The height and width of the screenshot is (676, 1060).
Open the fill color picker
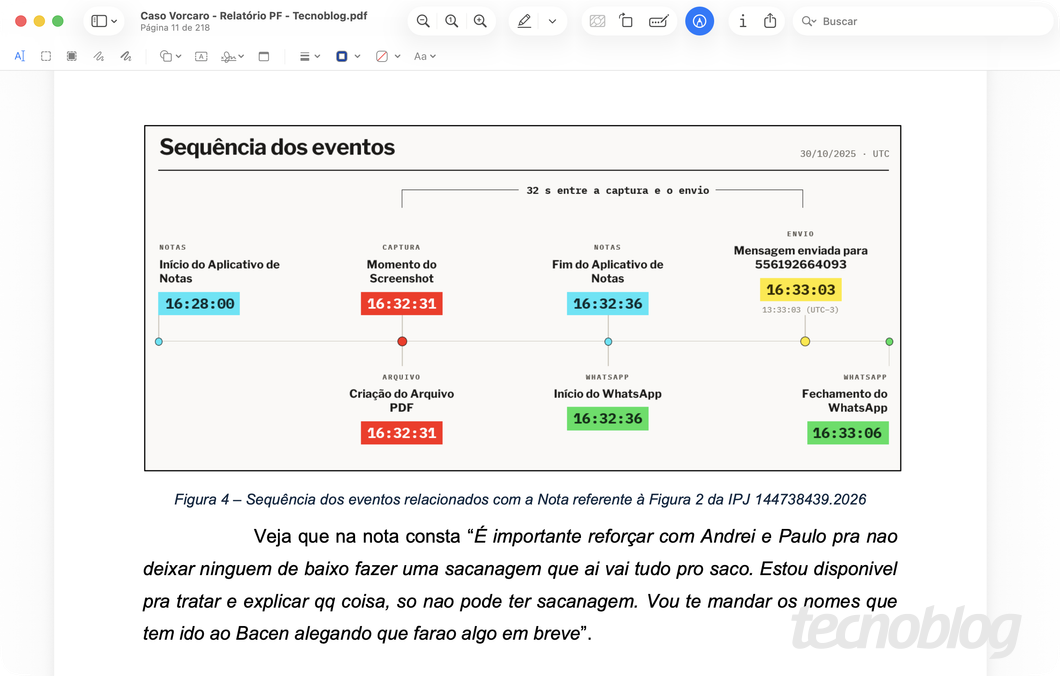coord(388,56)
